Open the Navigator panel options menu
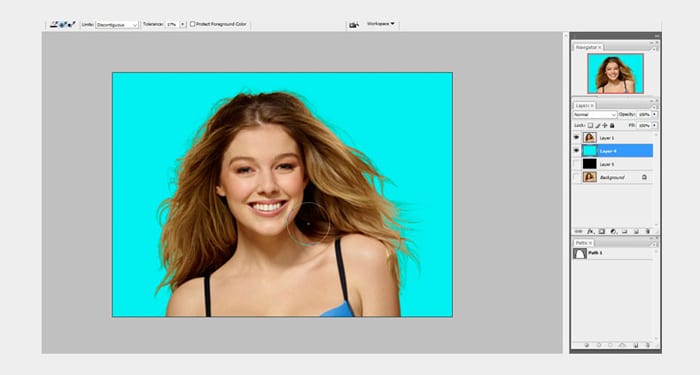The width and height of the screenshot is (700, 375). coord(654,49)
